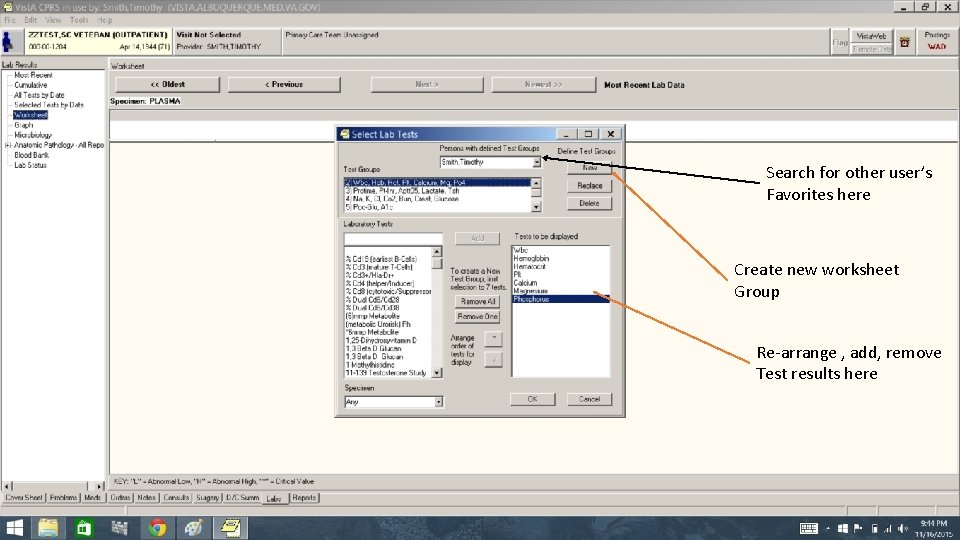Click the < Previous button
This screenshot has width=960, height=540.
(x=284, y=84)
